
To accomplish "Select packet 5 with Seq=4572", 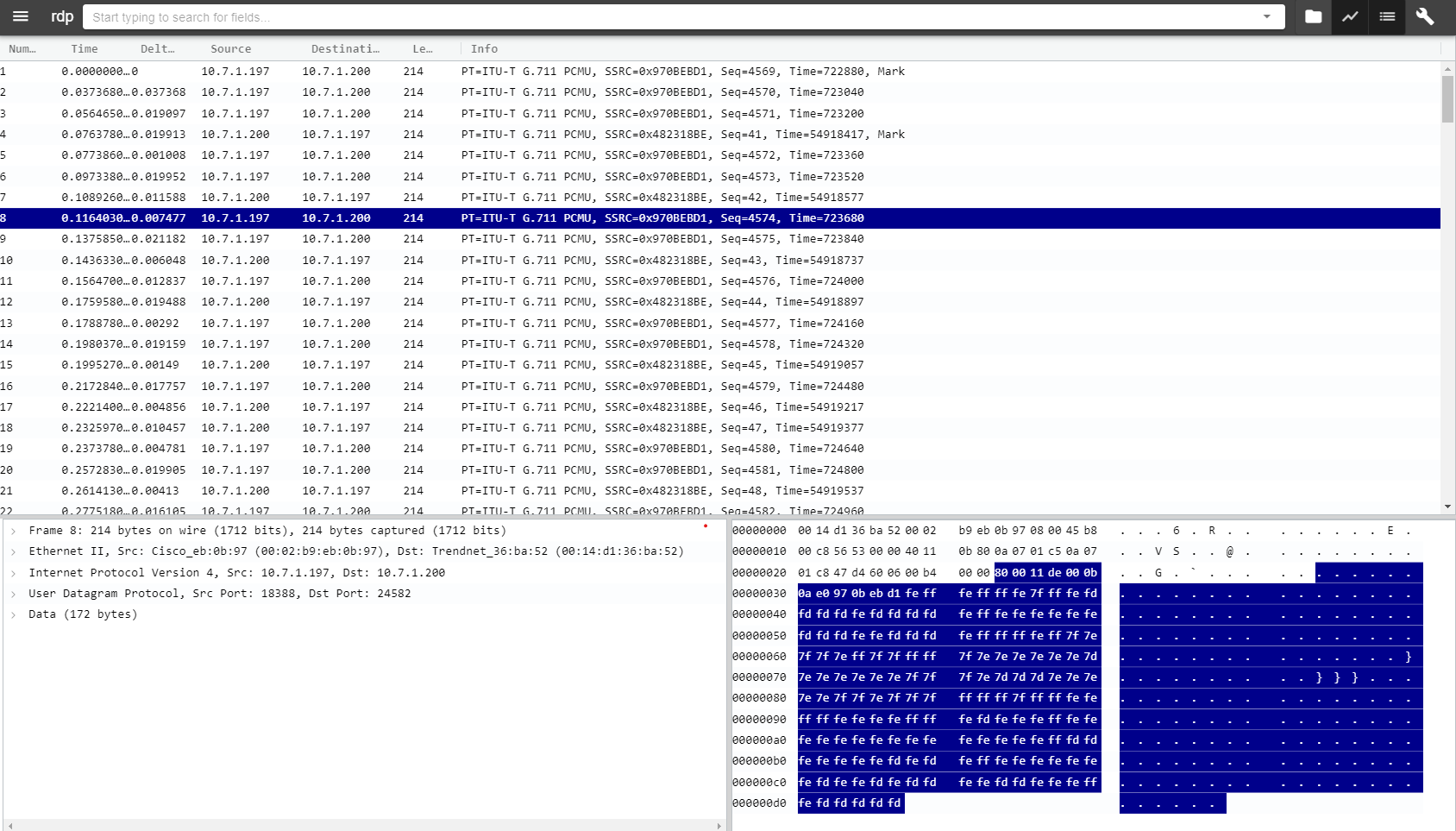I will 720,155.
